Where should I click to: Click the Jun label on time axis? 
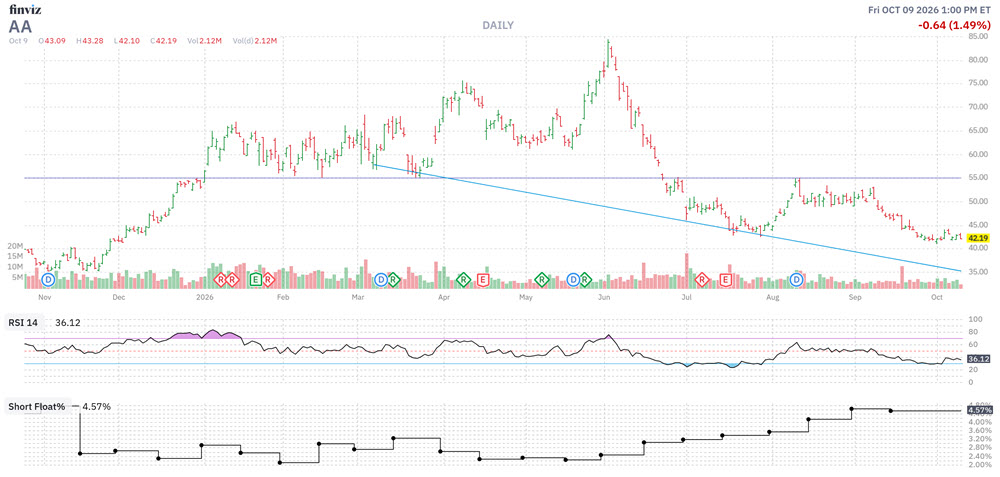pyautogui.click(x=602, y=297)
